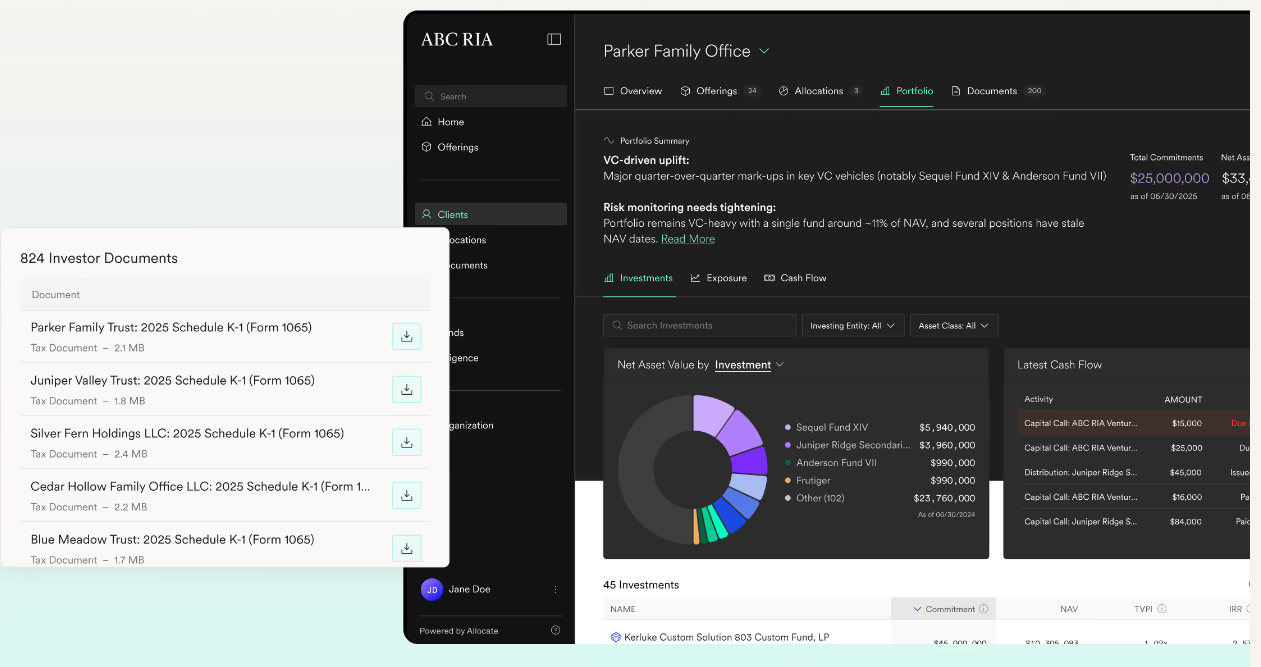Click the NAV column header
This screenshot has height=667, width=1261.
(x=1069, y=609)
